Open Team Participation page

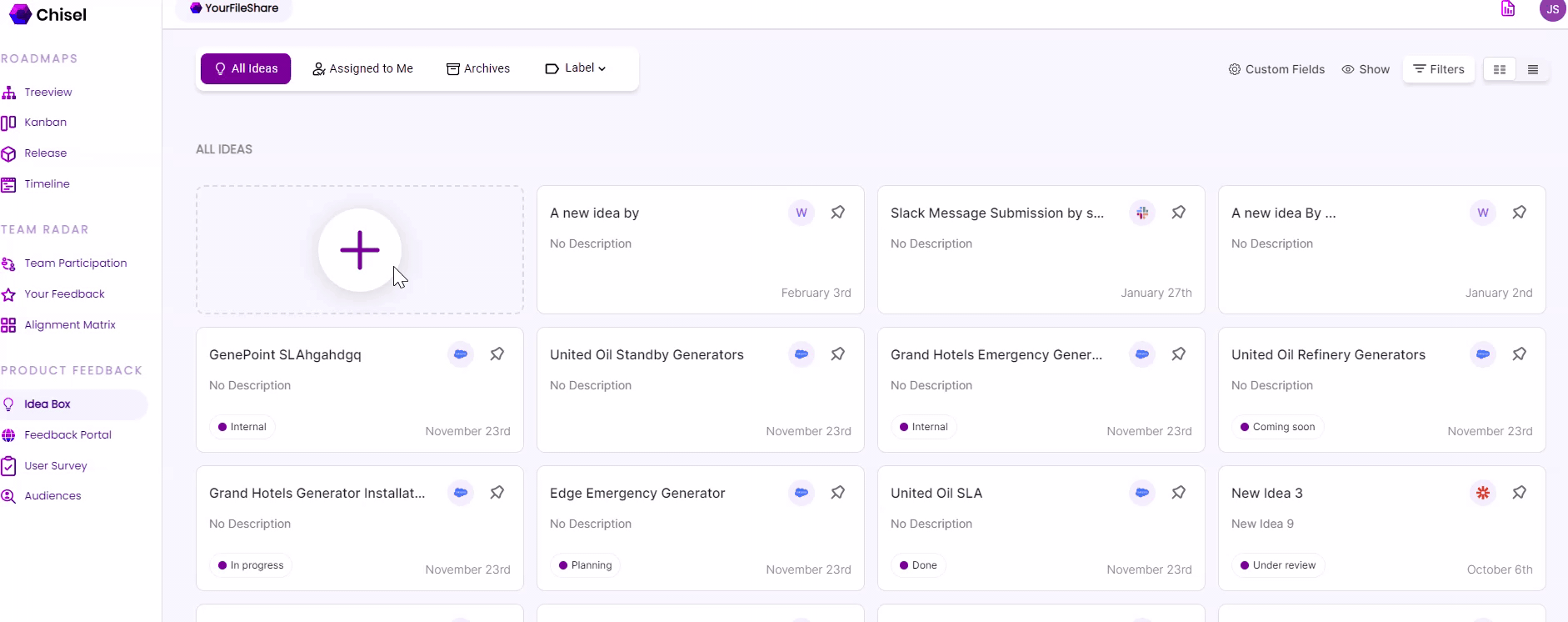(x=64, y=263)
